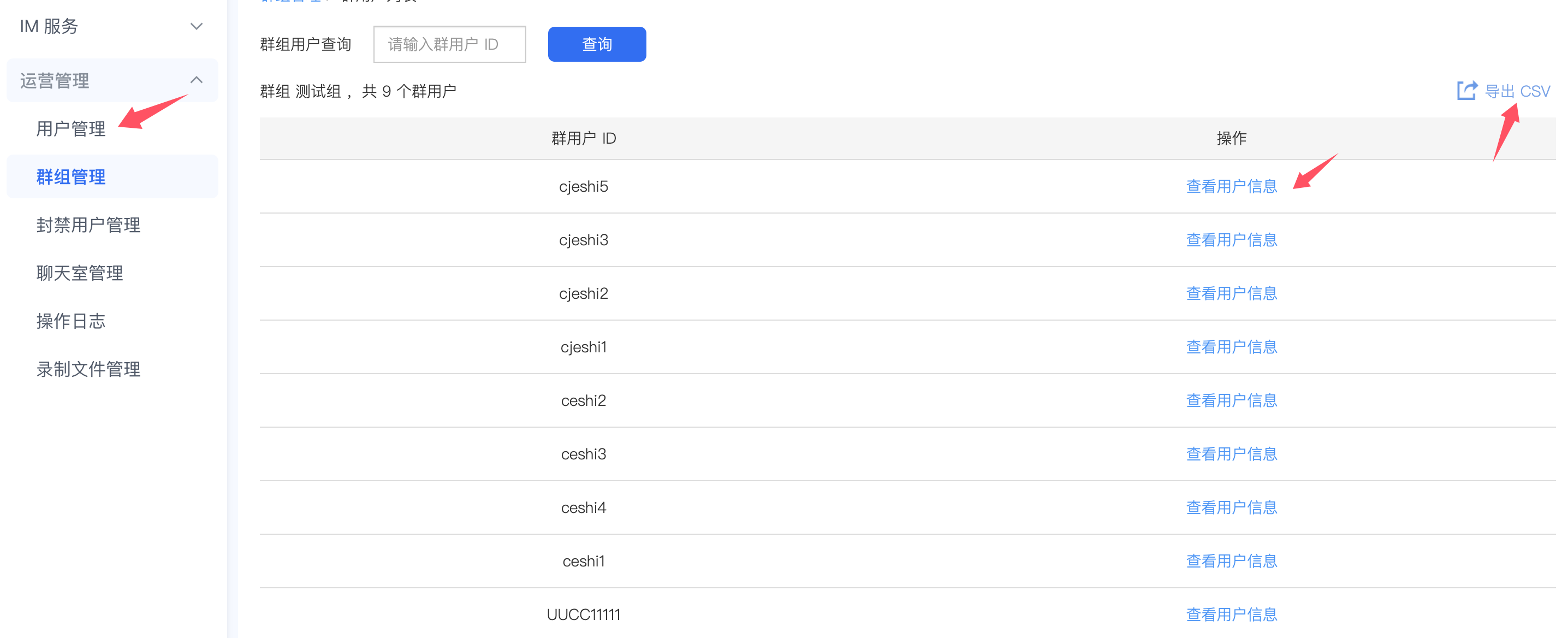This screenshot has height=638, width=1568.
Task: Click the export CSV icon
Action: [1466, 91]
